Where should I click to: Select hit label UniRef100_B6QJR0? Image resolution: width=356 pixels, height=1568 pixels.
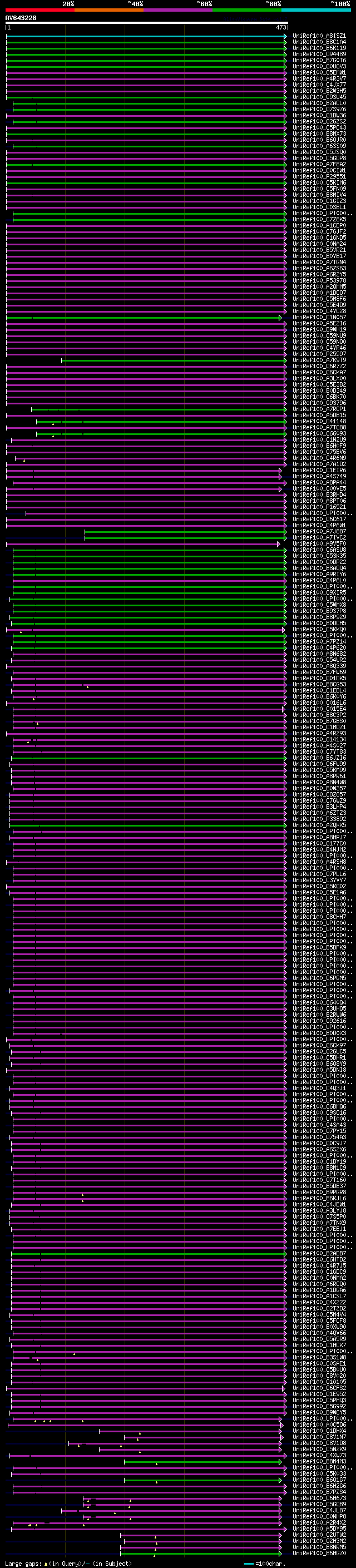click(319, 140)
